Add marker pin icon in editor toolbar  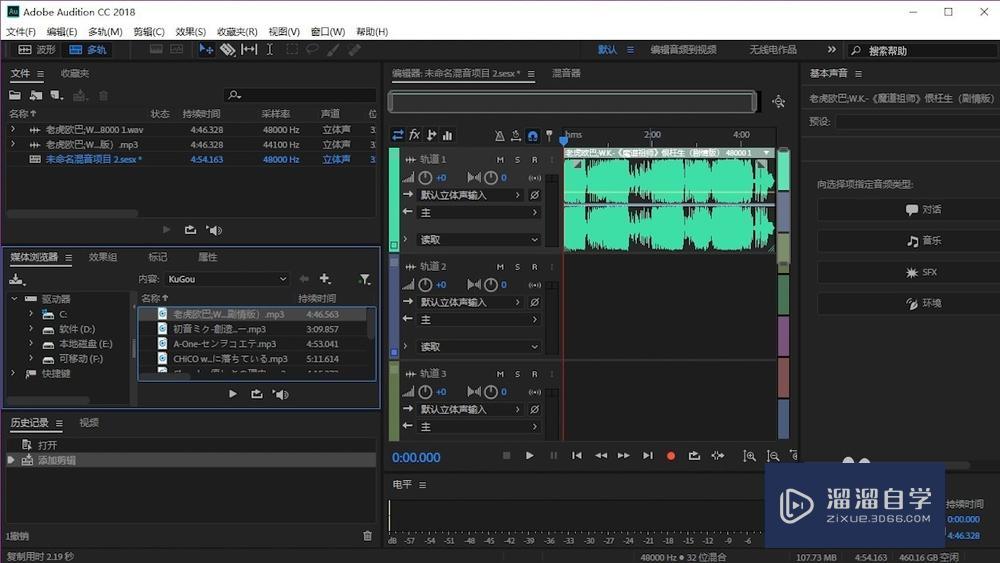pos(549,135)
